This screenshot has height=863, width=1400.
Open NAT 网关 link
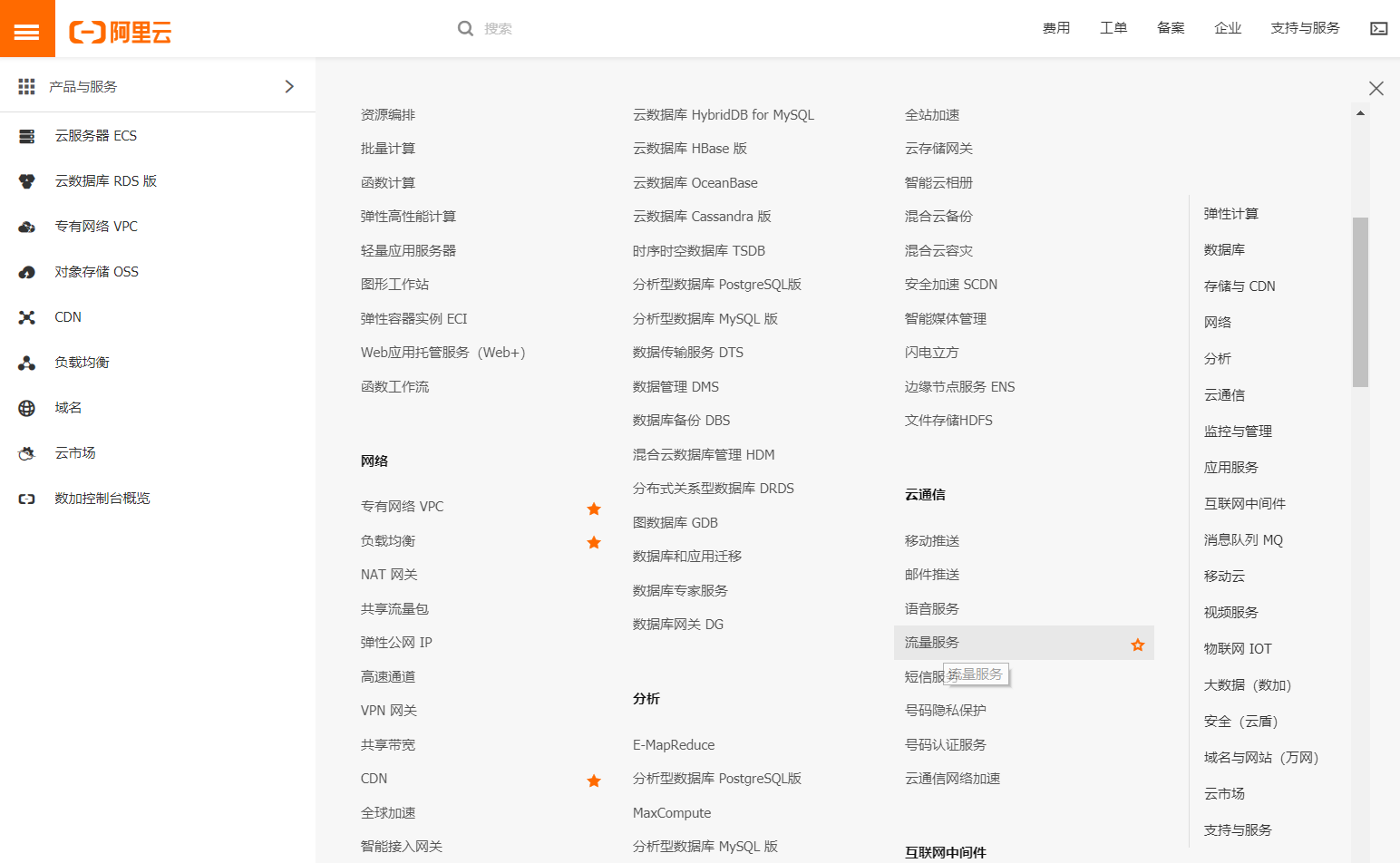pos(389,575)
